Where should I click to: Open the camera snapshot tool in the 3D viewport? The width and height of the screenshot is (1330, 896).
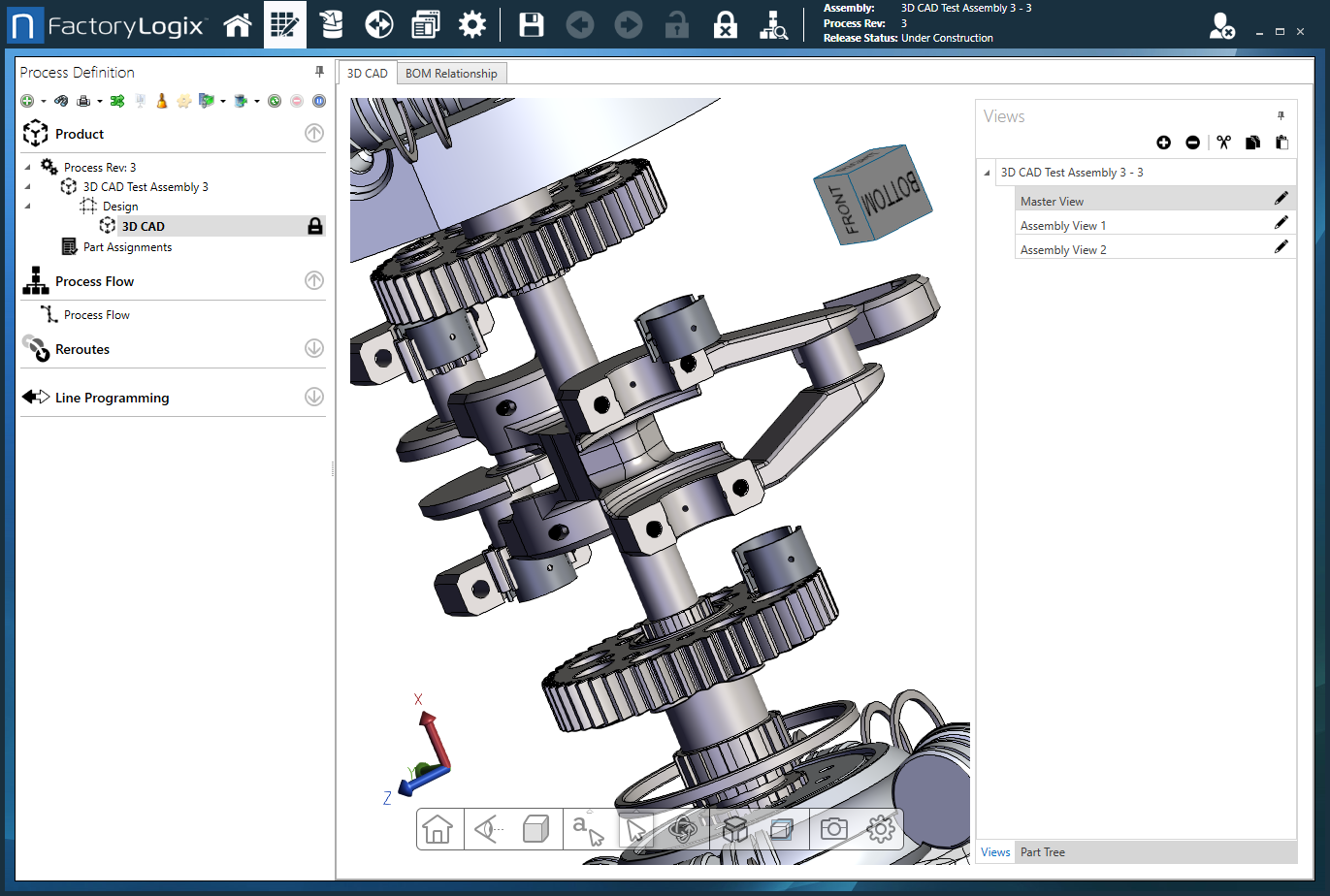tap(832, 829)
